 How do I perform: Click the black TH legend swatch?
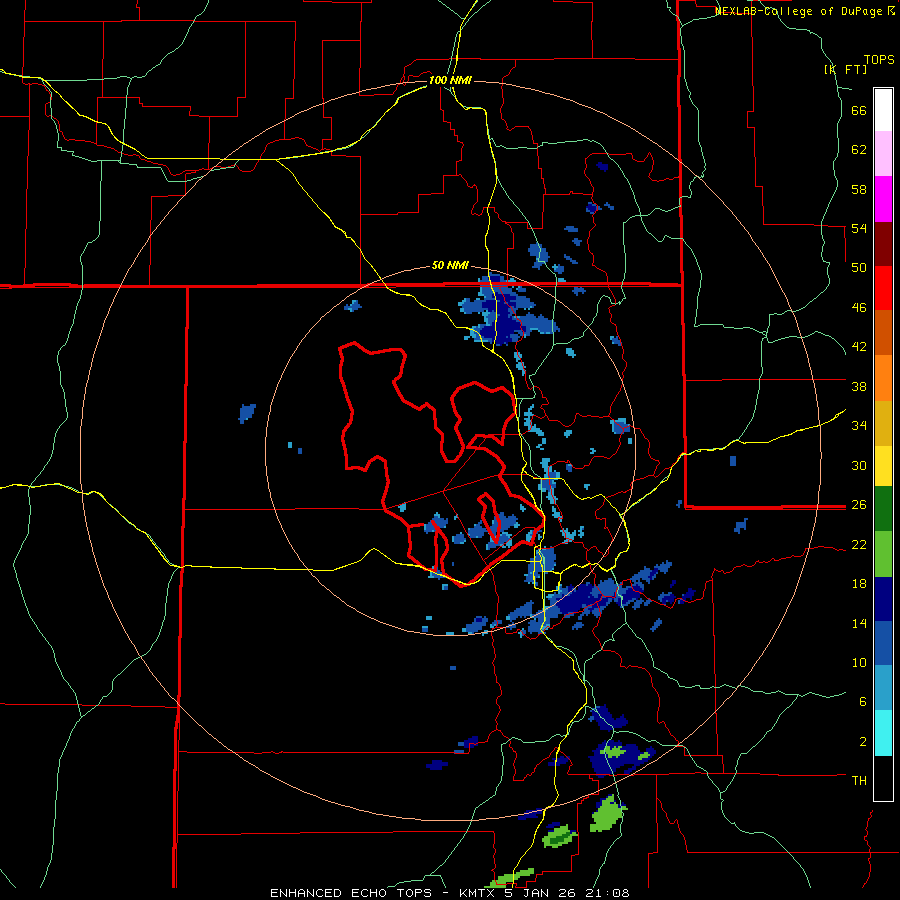883,778
